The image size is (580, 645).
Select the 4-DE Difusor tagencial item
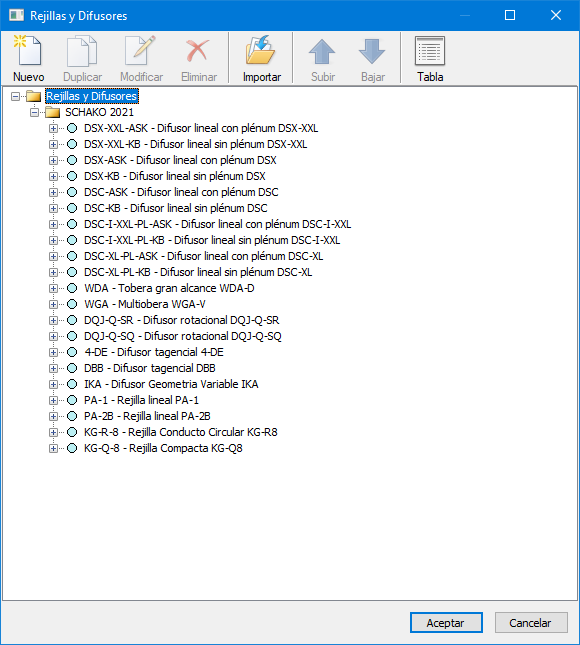point(154,353)
